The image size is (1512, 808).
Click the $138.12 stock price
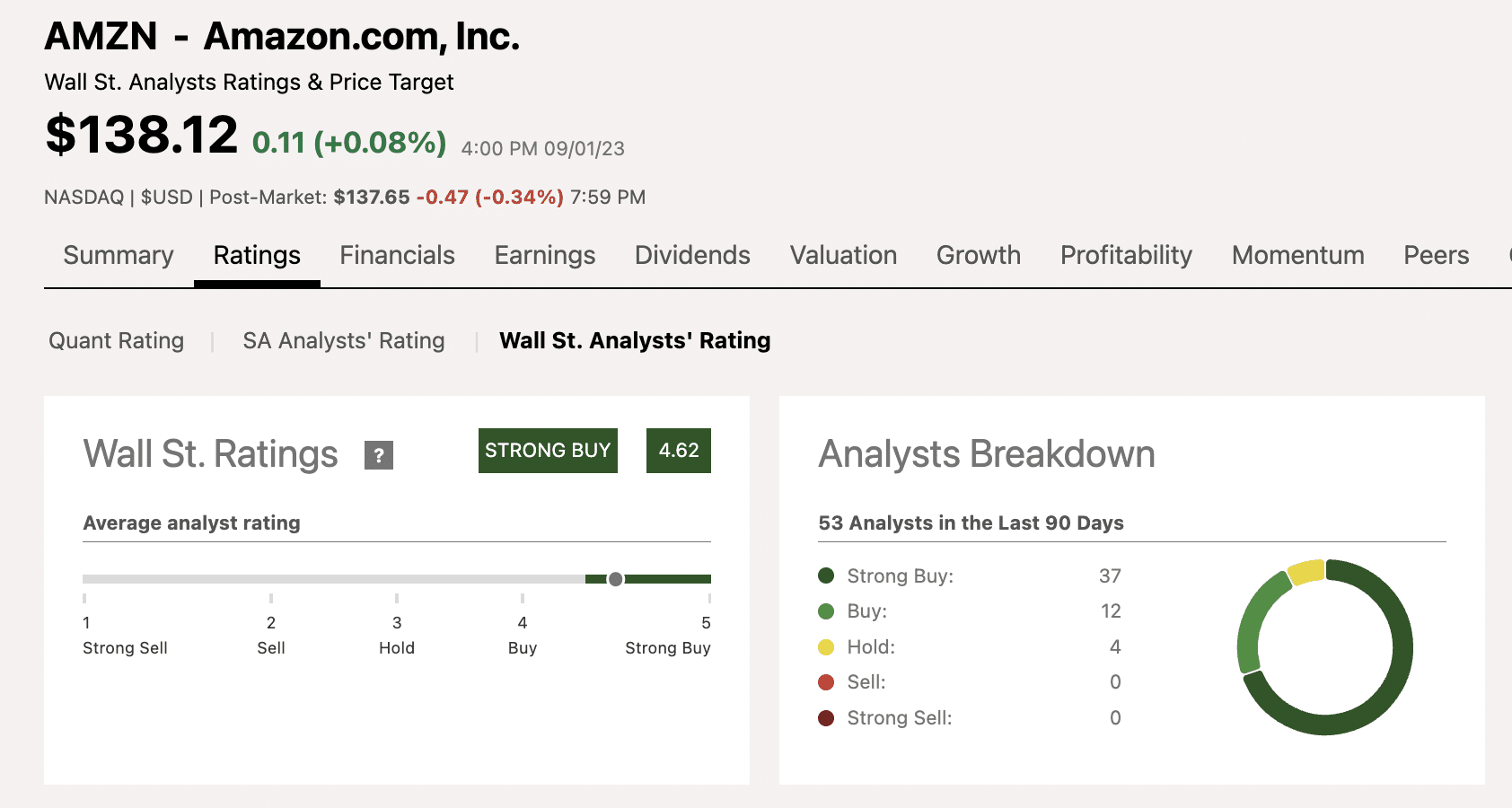point(142,135)
